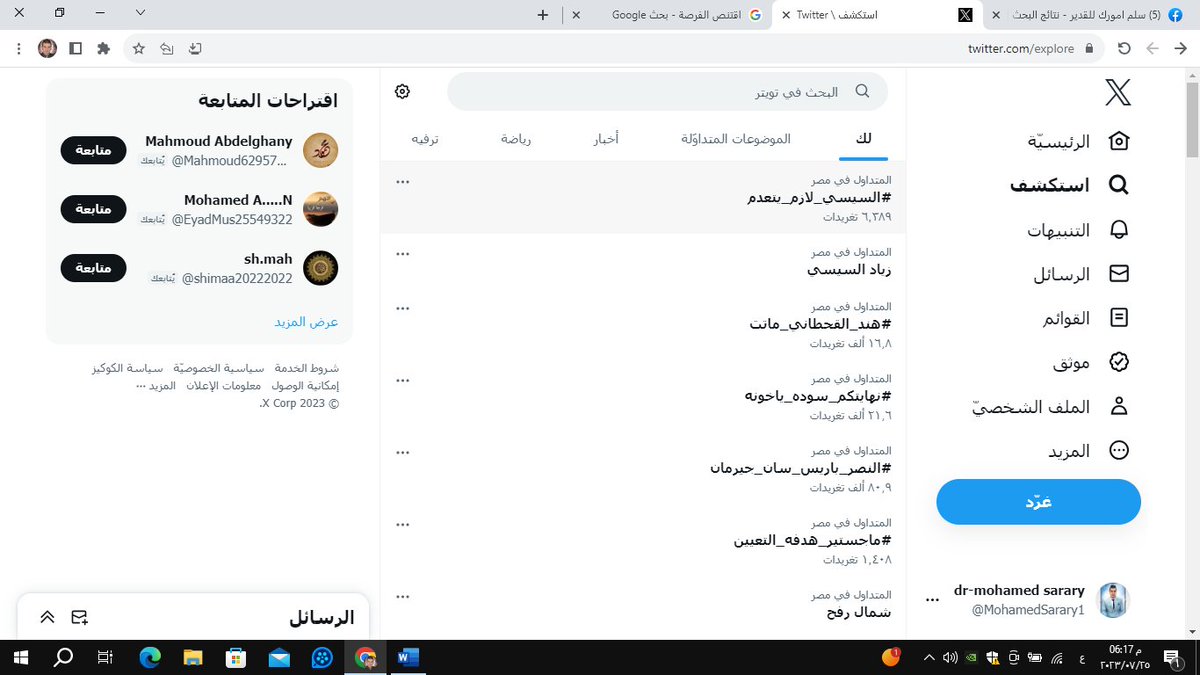Open more options for #السيسي_لازم_يتعدم trend
Image resolution: width=1200 pixels, height=675 pixels.
coord(403,182)
